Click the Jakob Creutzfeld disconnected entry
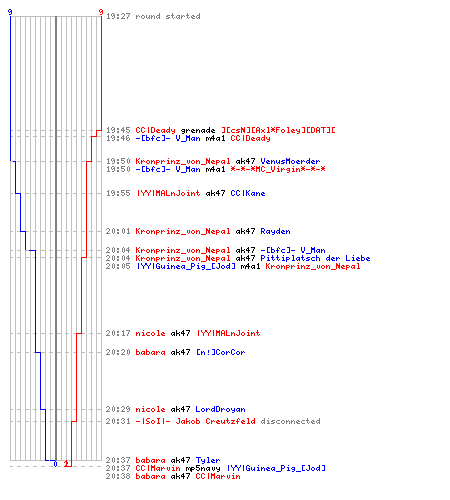The height and width of the screenshot is (500, 450). [213, 421]
